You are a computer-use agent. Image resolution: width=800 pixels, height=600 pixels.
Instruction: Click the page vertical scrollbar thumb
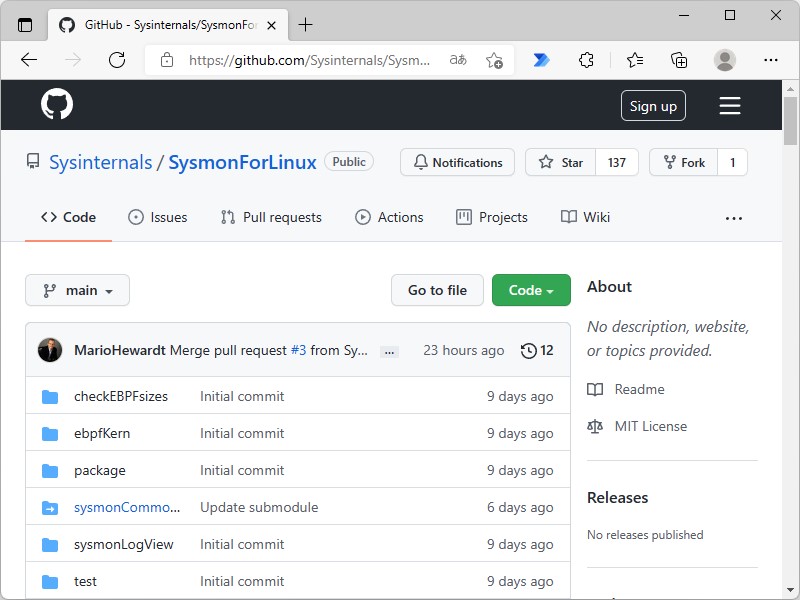(x=790, y=121)
